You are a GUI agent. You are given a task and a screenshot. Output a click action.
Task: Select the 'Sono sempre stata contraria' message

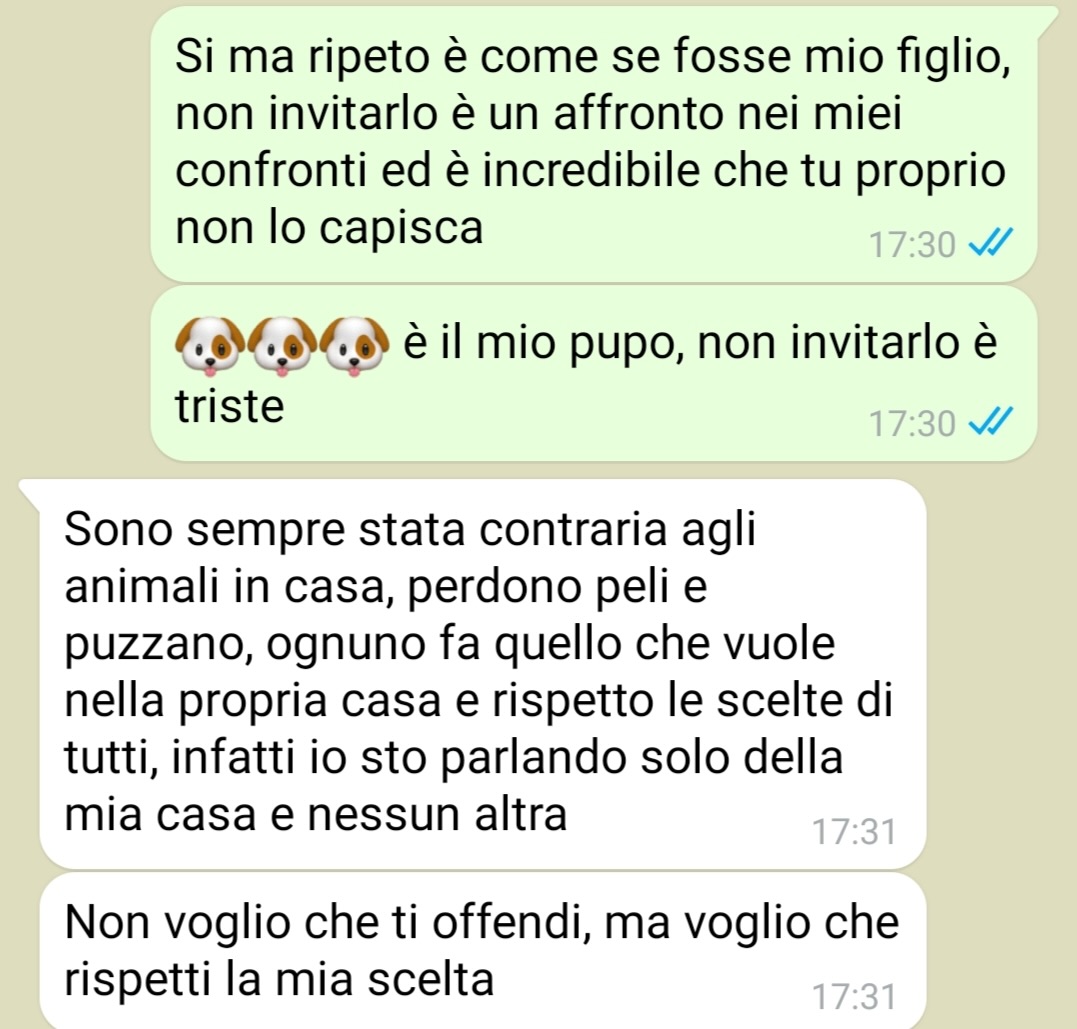(x=483, y=674)
